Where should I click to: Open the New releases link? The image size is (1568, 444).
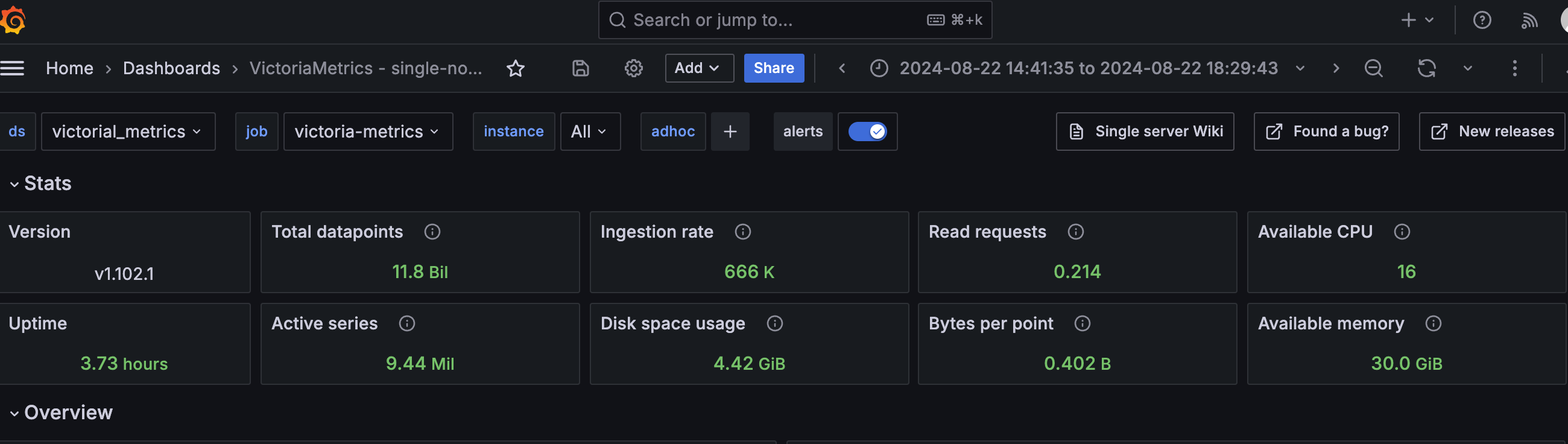click(x=1492, y=132)
